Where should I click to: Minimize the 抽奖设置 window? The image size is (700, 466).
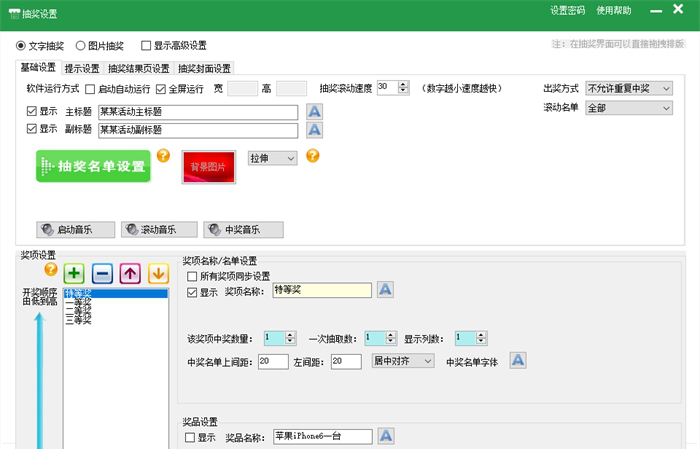click(x=656, y=11)
